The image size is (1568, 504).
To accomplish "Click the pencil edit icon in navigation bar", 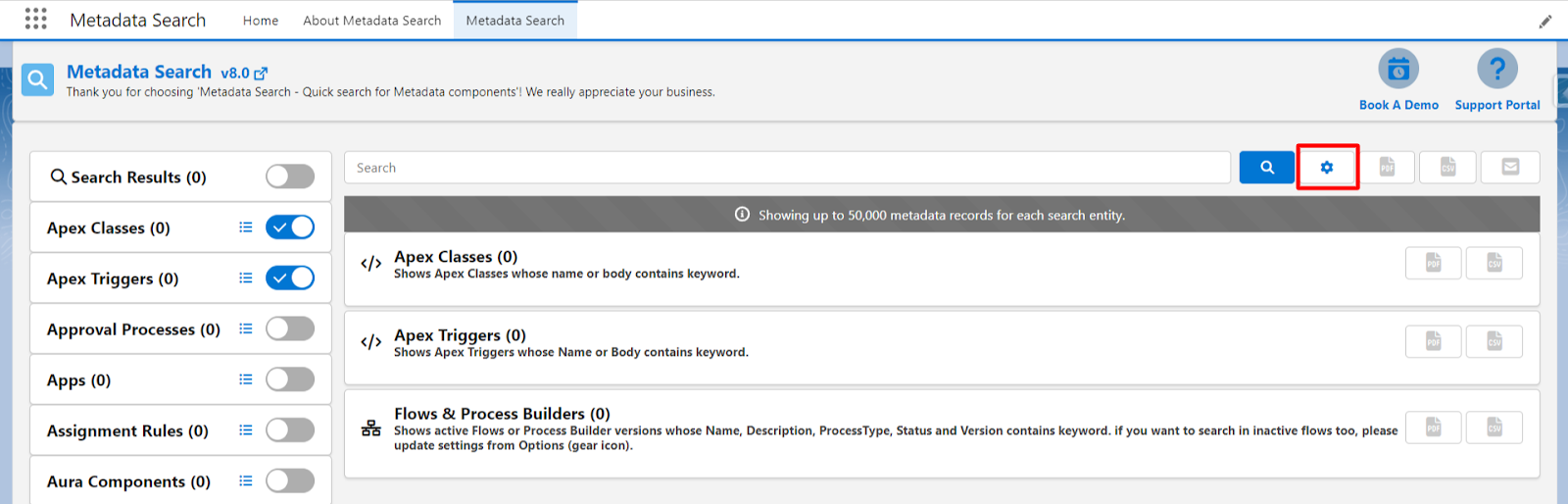I will tap(1545, 21).
